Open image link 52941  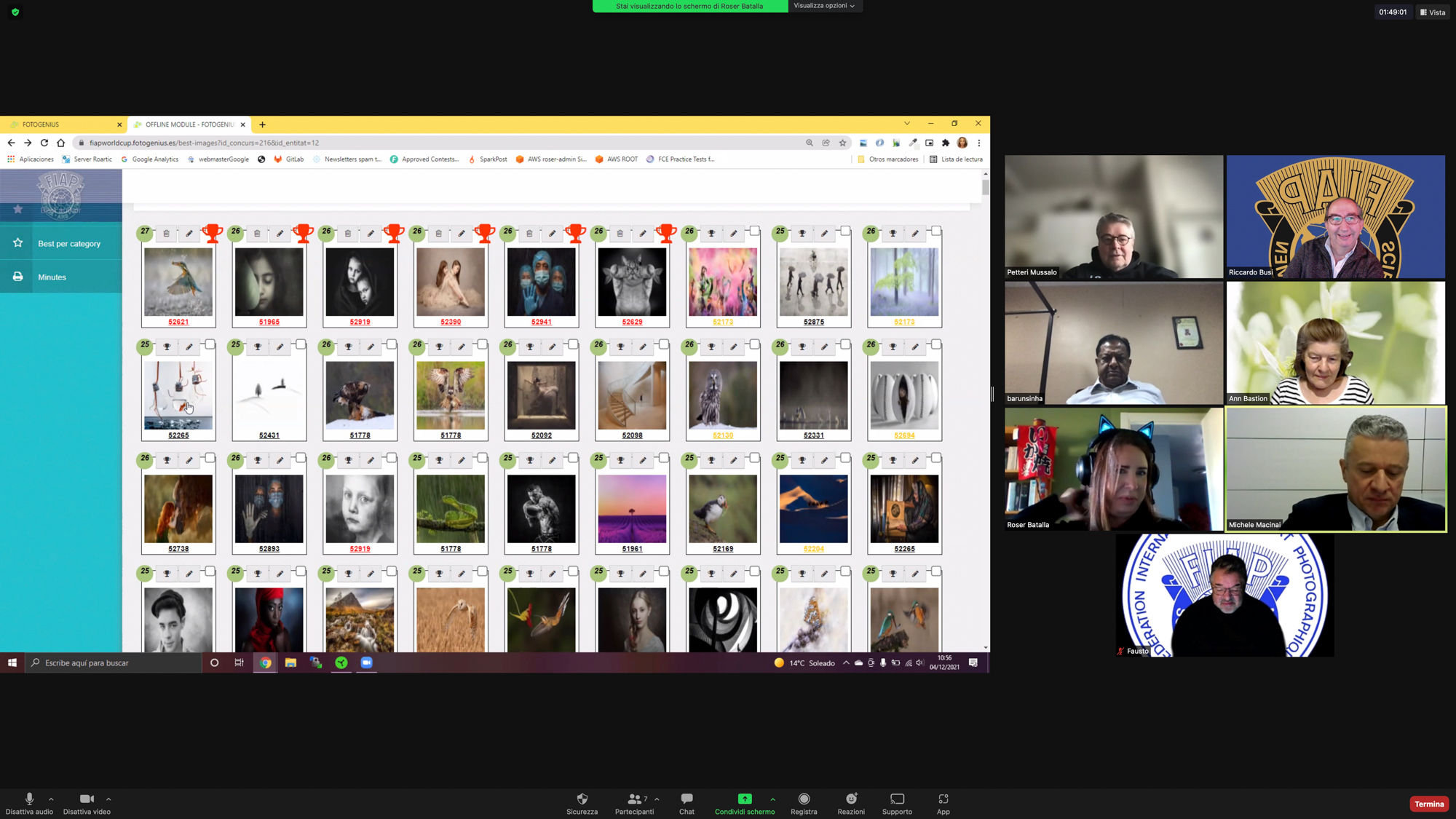[x=541, y=322]
